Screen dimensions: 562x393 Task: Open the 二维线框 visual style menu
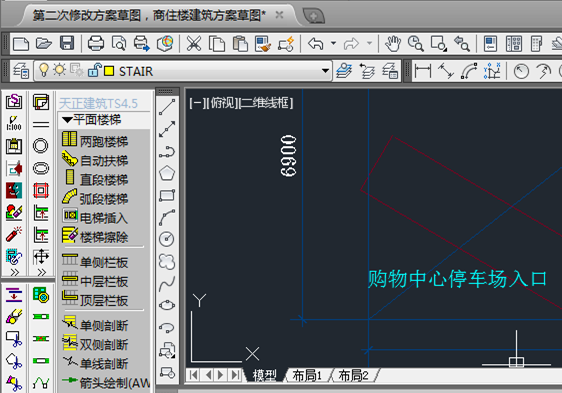(266, 103)
